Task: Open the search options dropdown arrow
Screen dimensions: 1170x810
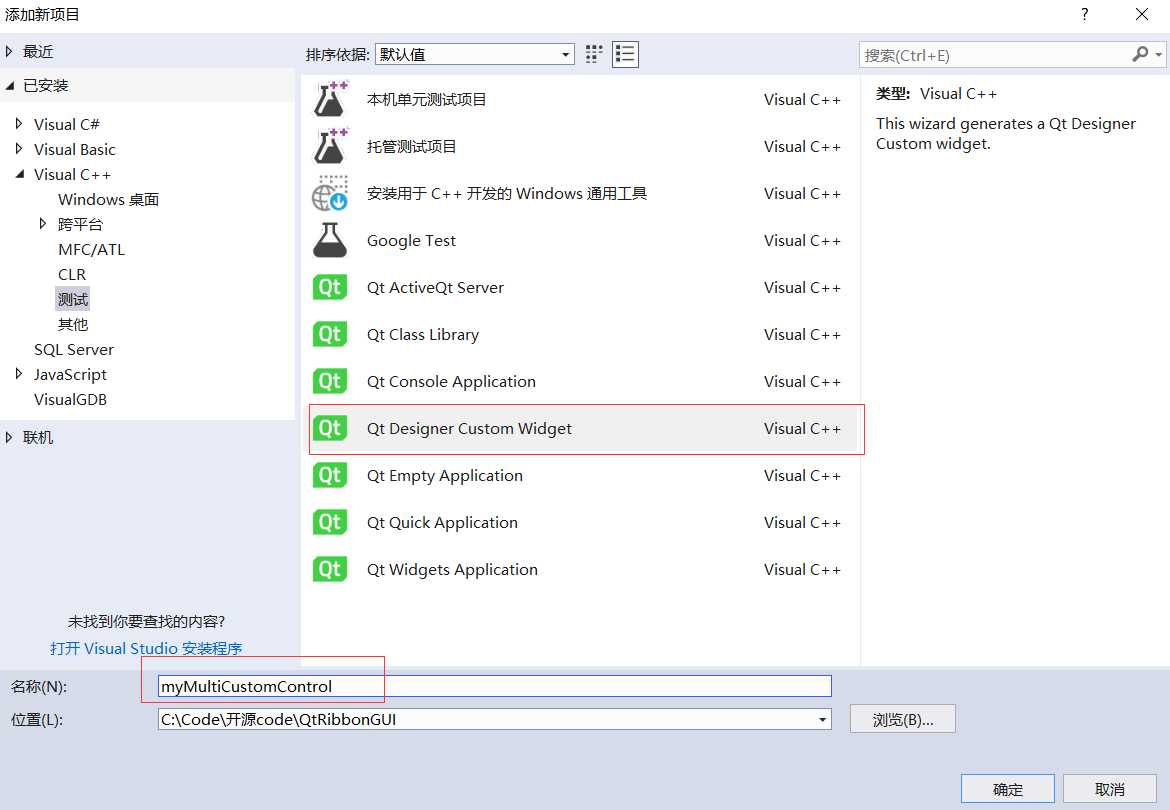Action: click(1158, 54)
